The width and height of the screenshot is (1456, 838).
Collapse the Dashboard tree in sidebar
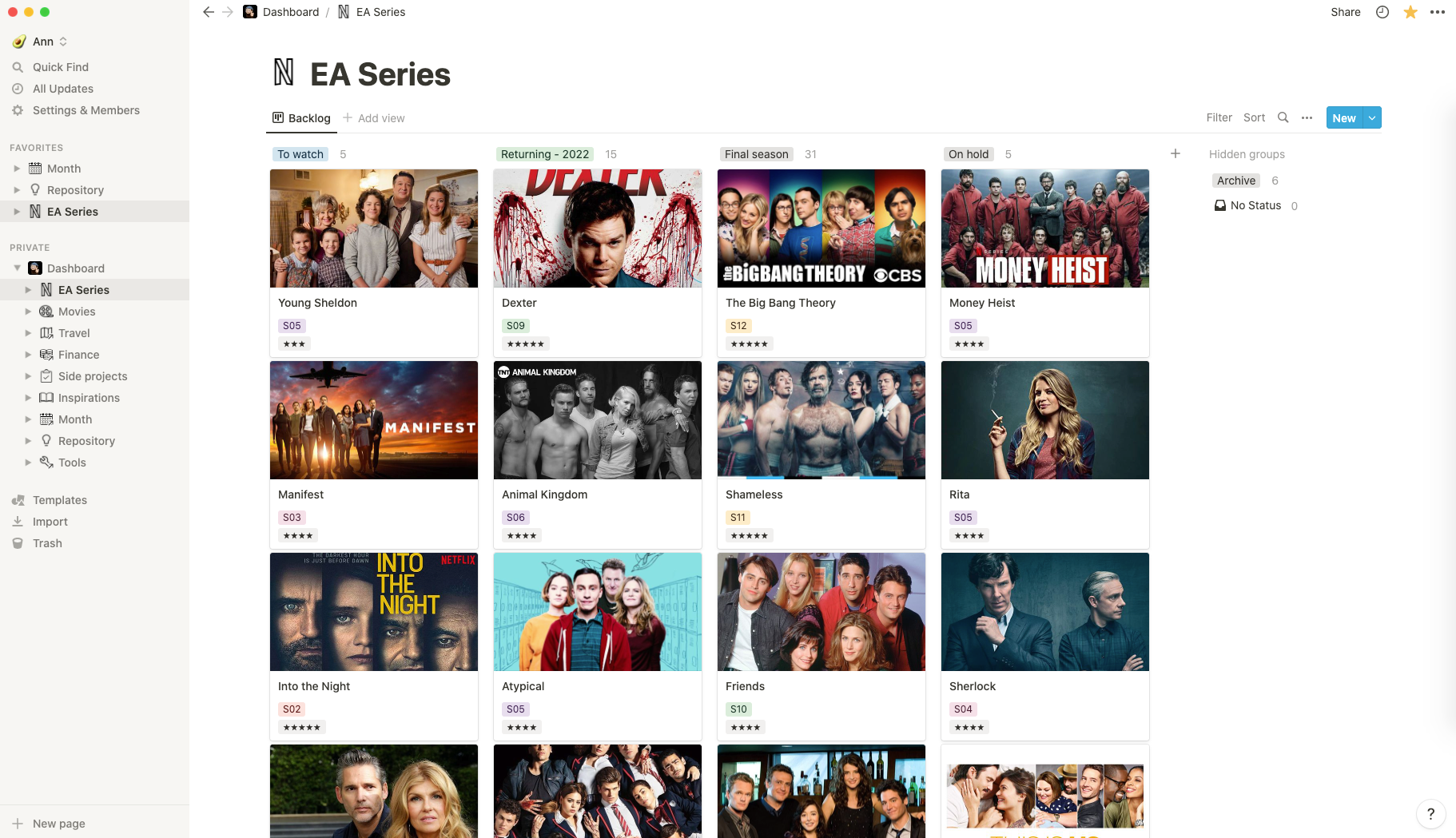pyautogui.click(x=17, y=268)
